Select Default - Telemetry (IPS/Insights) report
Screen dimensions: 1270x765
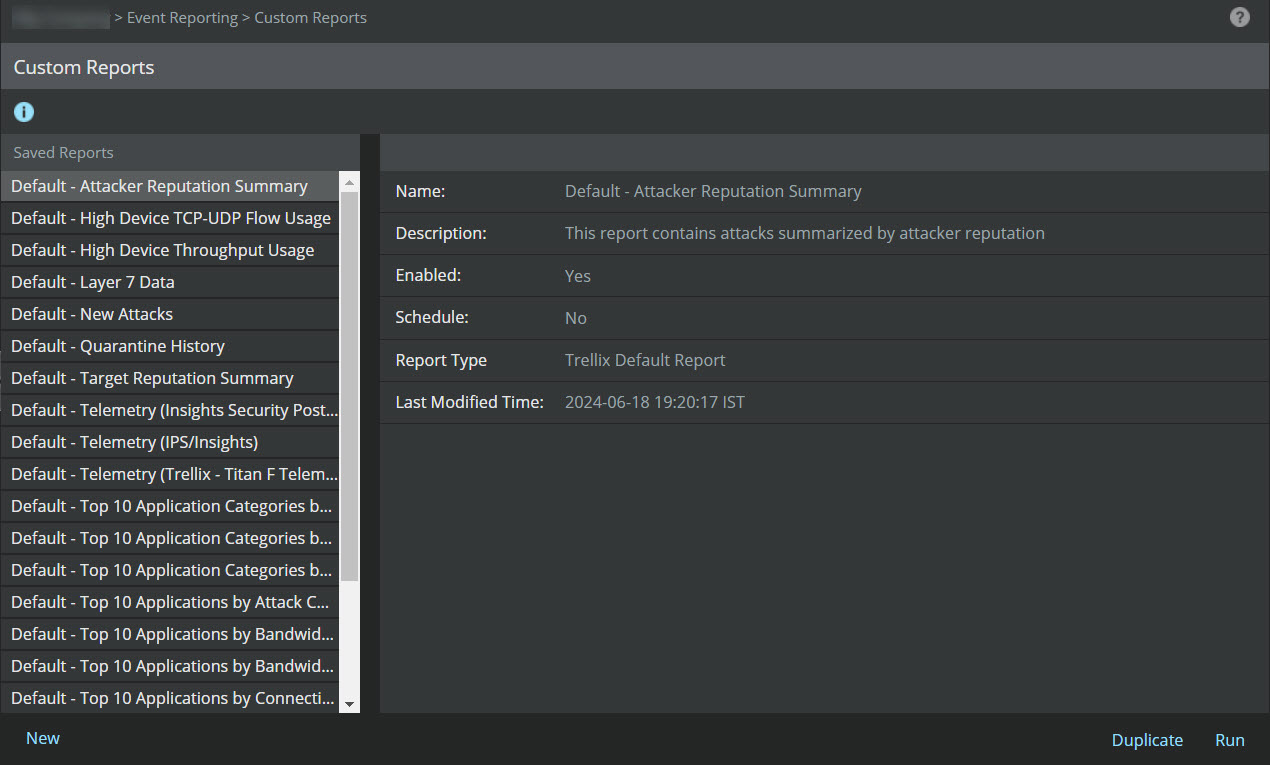(170, 442)
